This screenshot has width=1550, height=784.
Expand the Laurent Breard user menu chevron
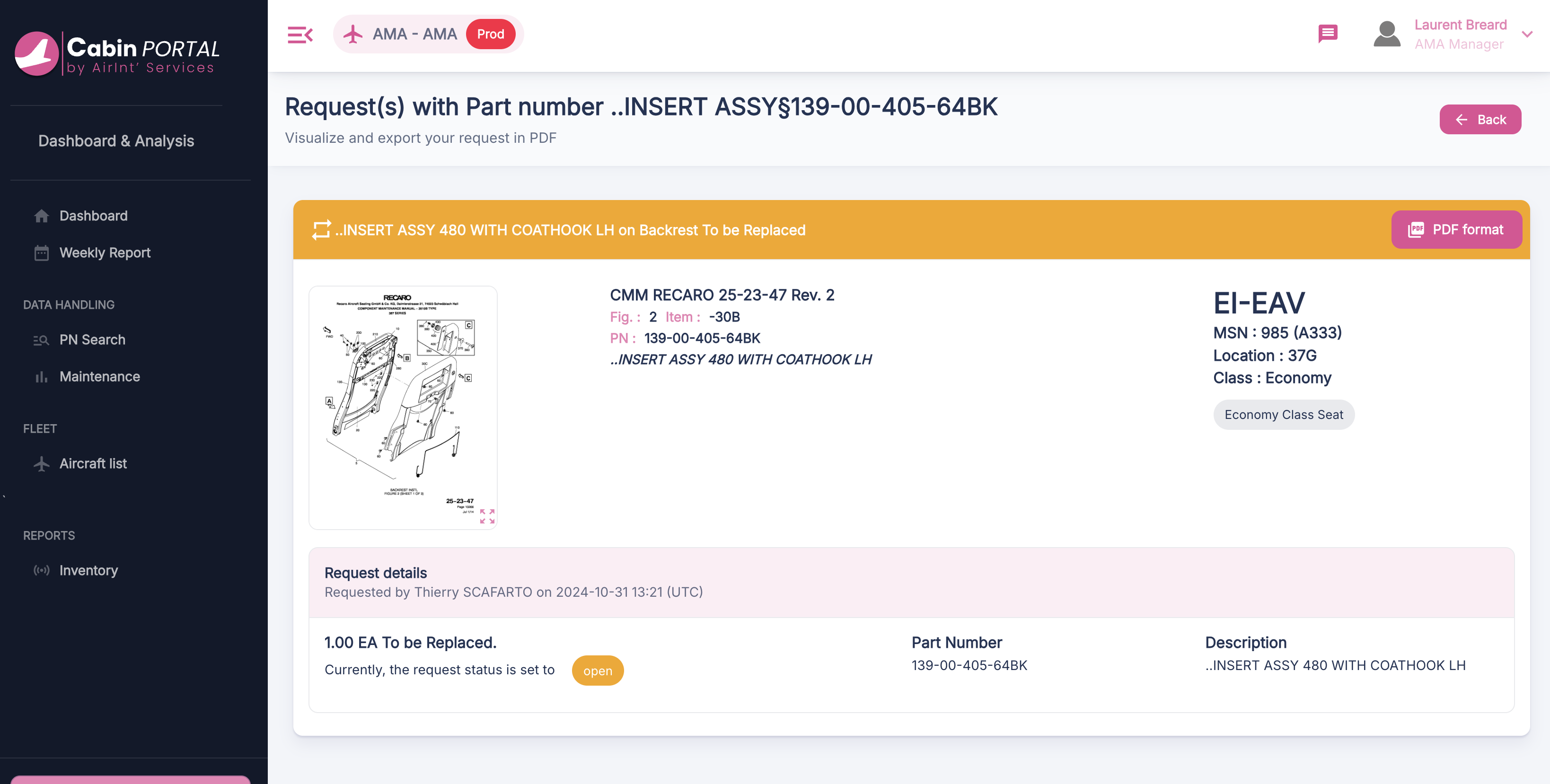point(1526,34)
